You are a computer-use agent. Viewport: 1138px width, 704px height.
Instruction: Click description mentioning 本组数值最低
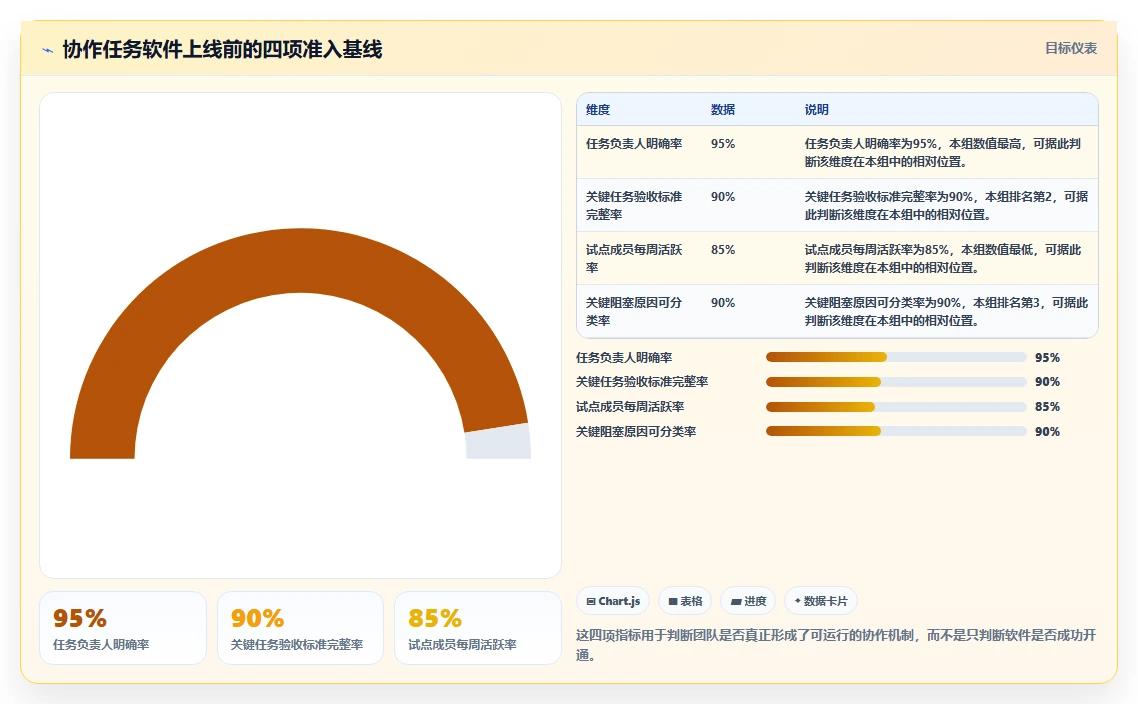[x=943, y=258]
